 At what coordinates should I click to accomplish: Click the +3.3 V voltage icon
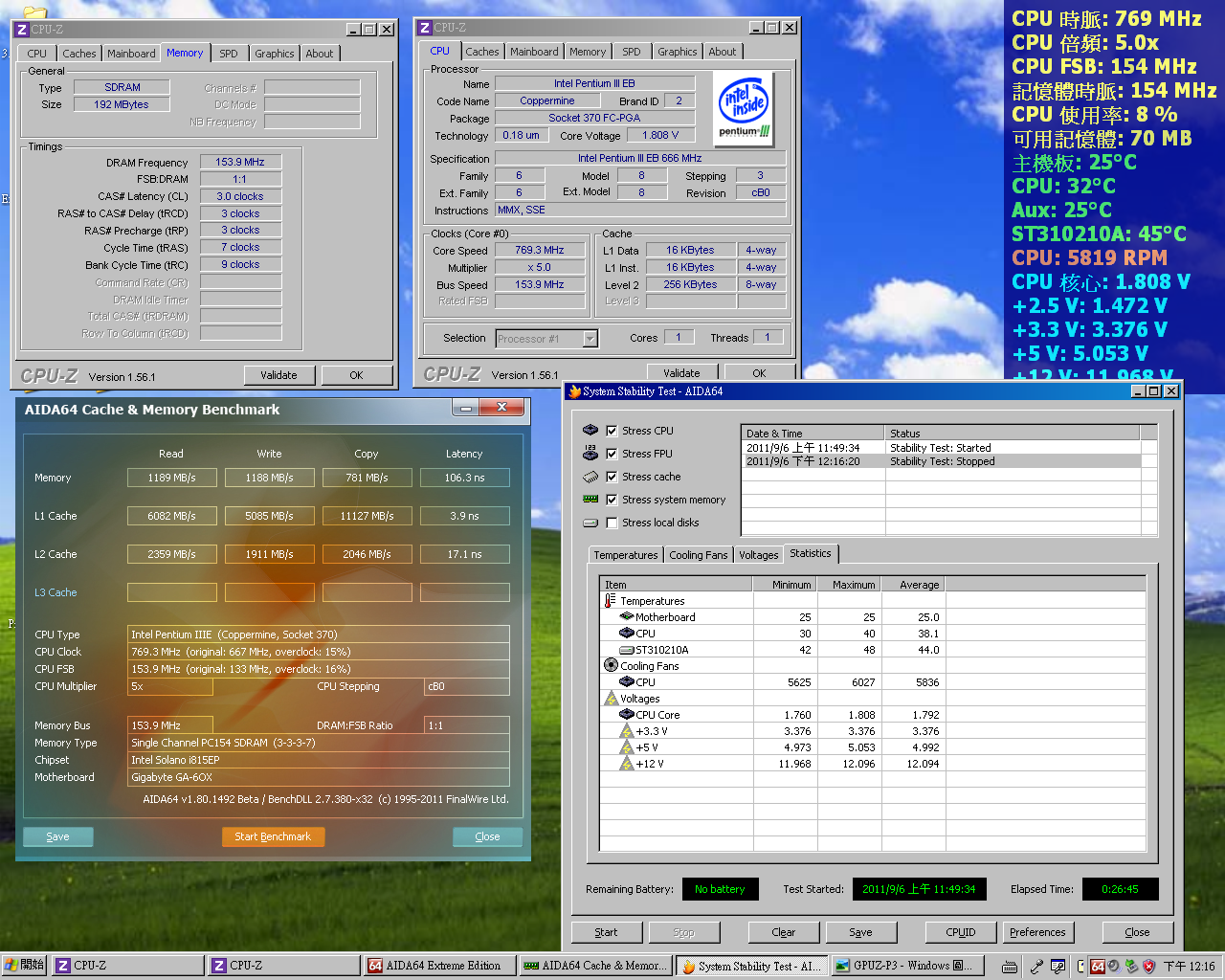tap(627, 731)
